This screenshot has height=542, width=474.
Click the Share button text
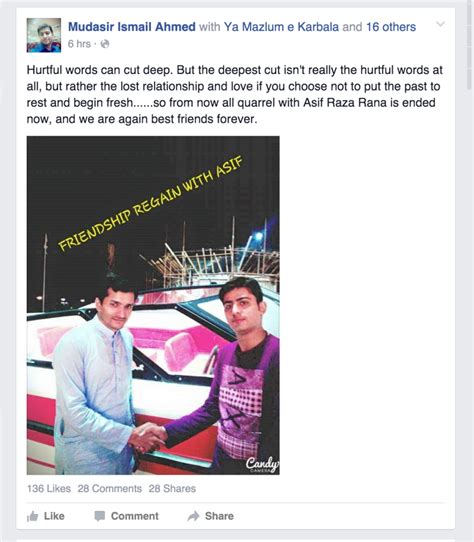[219, 516]
